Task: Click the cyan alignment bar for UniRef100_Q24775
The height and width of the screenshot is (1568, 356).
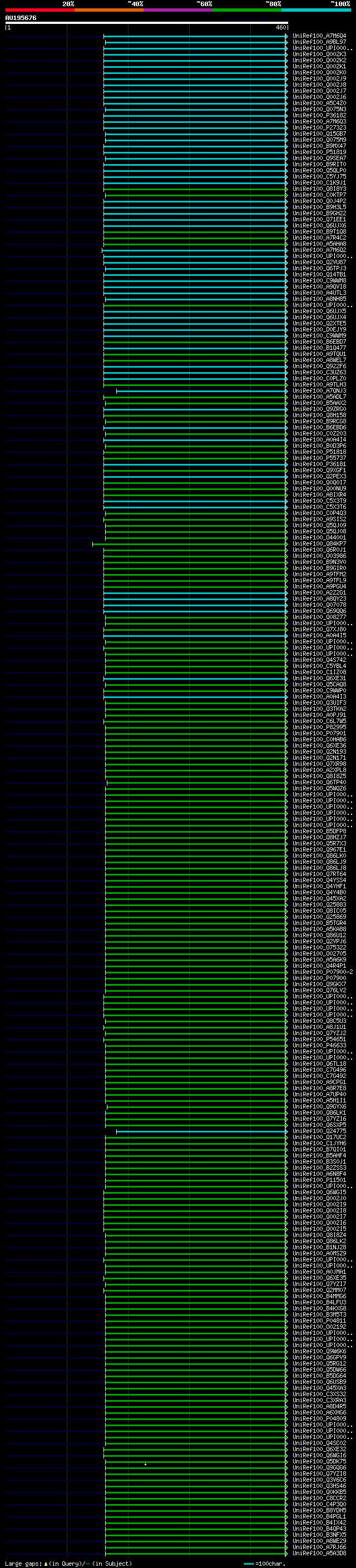Action: [x=201, y=1131]
